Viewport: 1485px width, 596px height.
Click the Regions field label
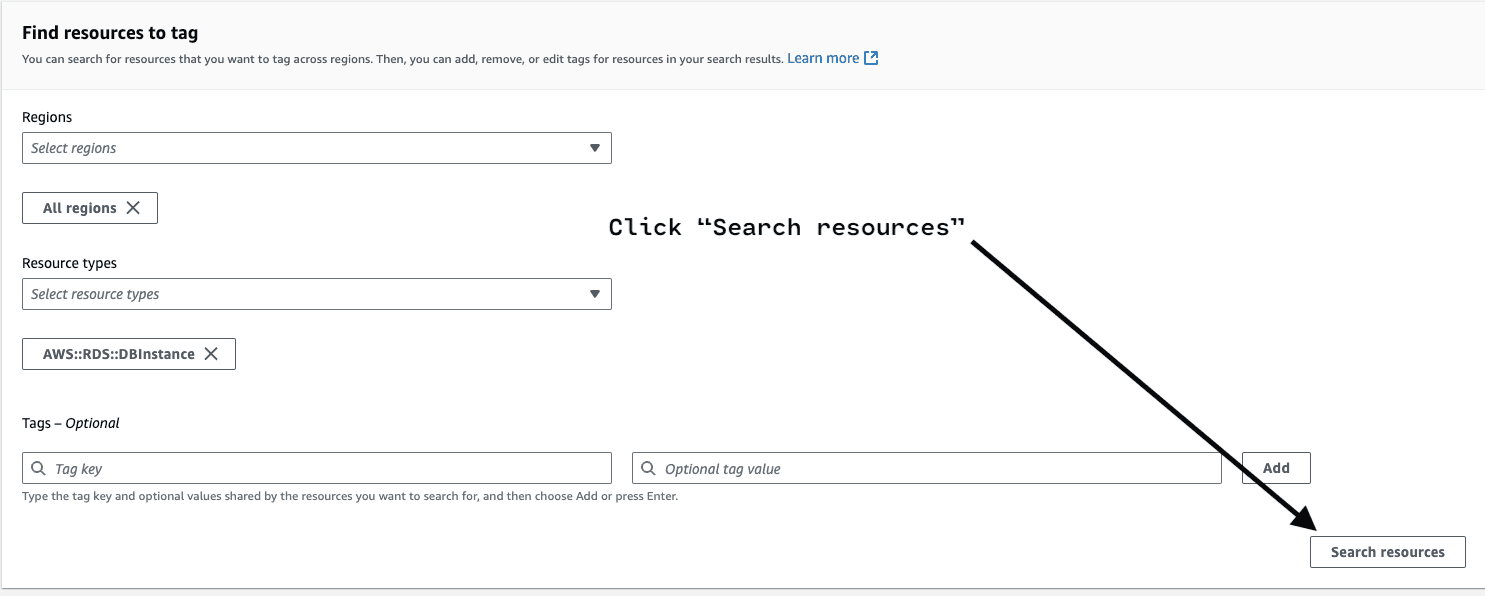pyautogui.click(x=47, y=117)
